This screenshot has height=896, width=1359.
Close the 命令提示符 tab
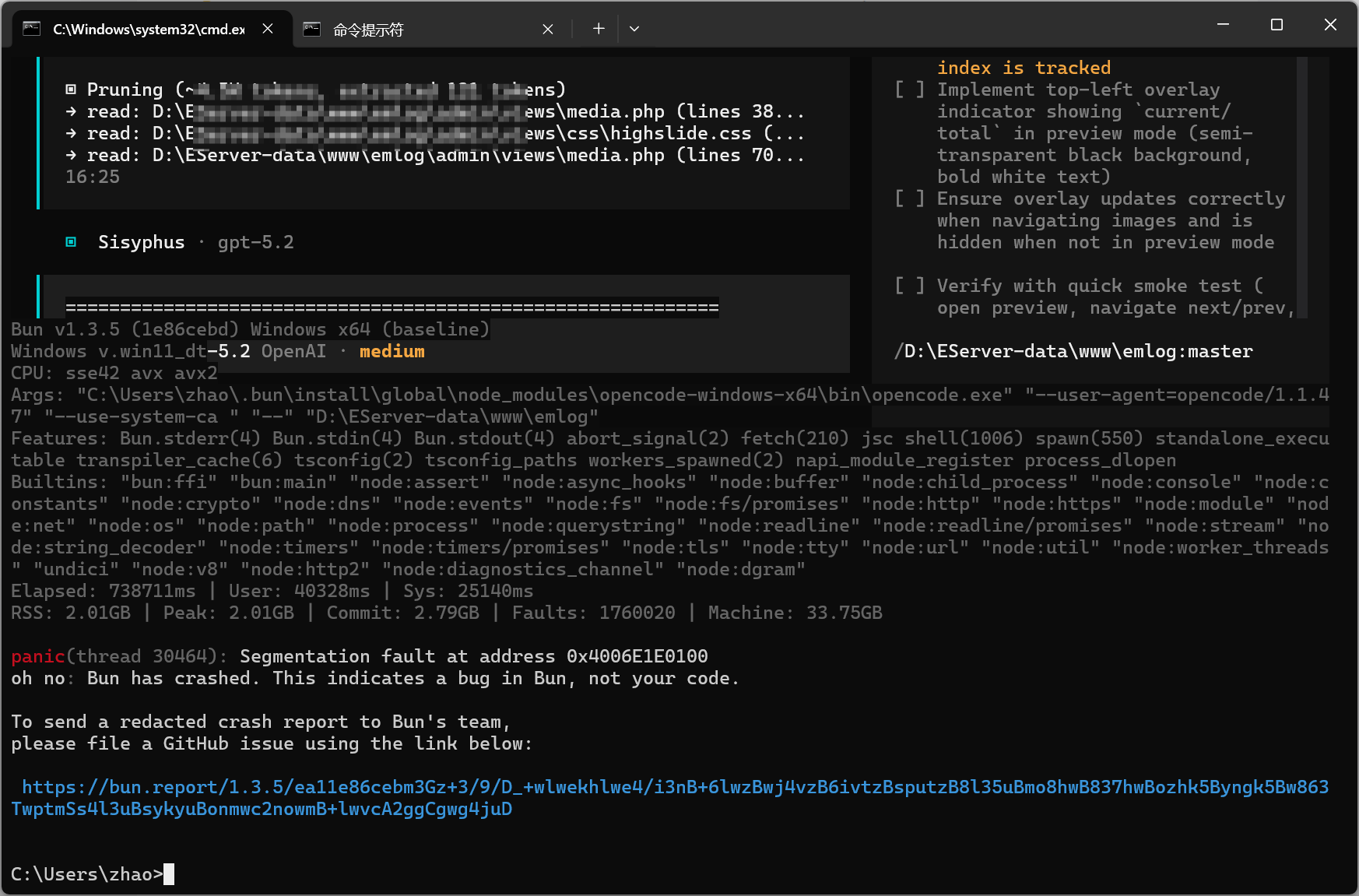pos(548,29)
